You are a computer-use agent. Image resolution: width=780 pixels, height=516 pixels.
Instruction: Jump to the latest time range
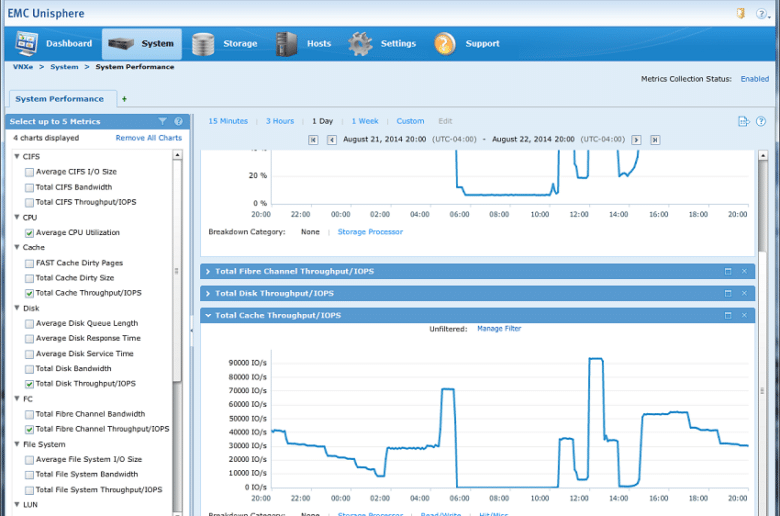655,140
